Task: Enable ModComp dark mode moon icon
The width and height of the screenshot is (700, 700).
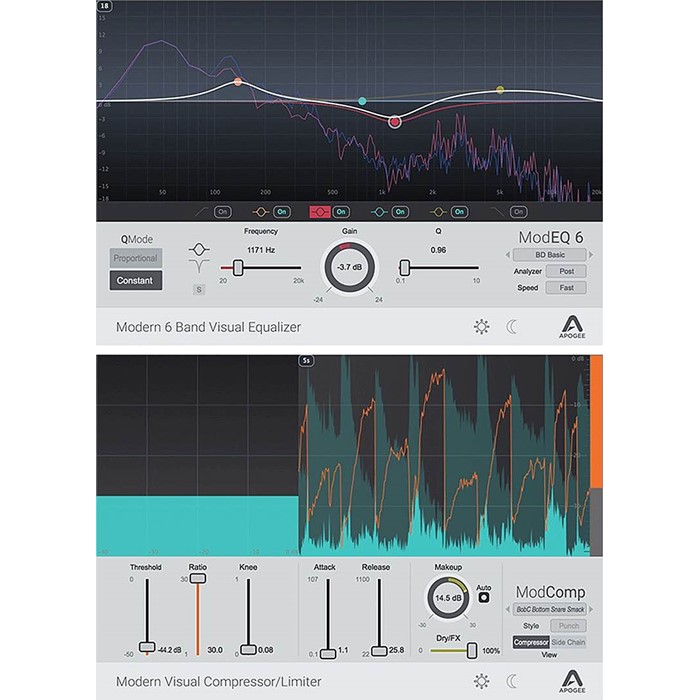Action: [x=512, y=681]
